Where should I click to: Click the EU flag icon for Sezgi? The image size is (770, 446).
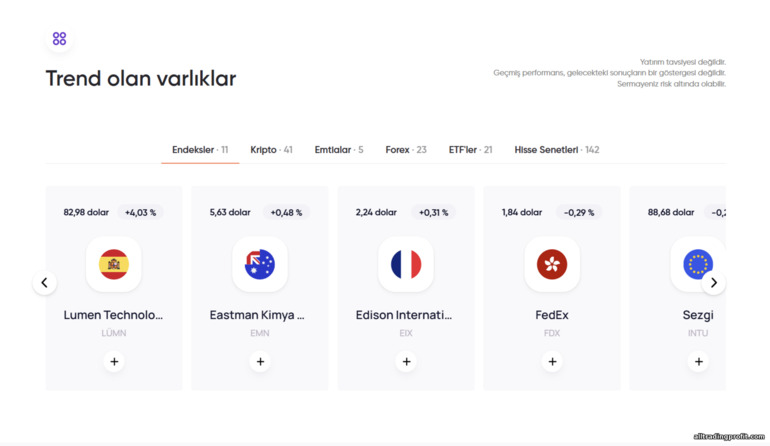pos(697,264)
